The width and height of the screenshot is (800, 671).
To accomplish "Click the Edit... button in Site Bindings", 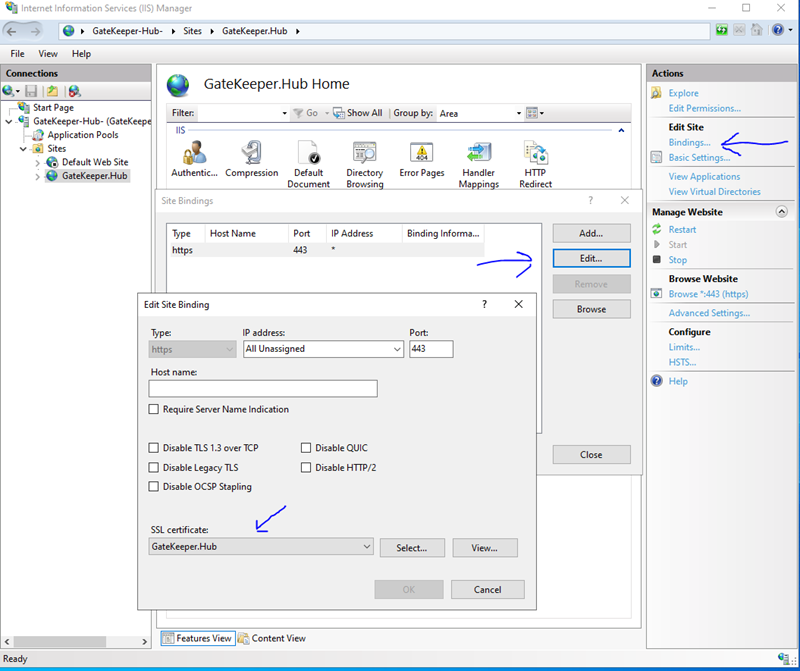I will point(591,258).
